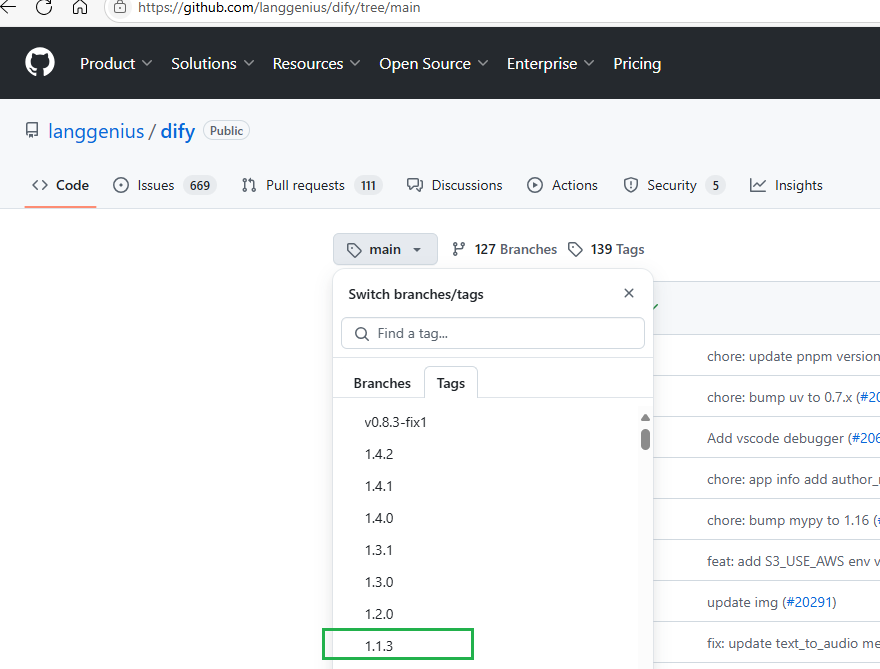Select tag 1.4.2
The height and width of the screenshot is (669, 880).
pyautogui.click(x=379, y=454)
